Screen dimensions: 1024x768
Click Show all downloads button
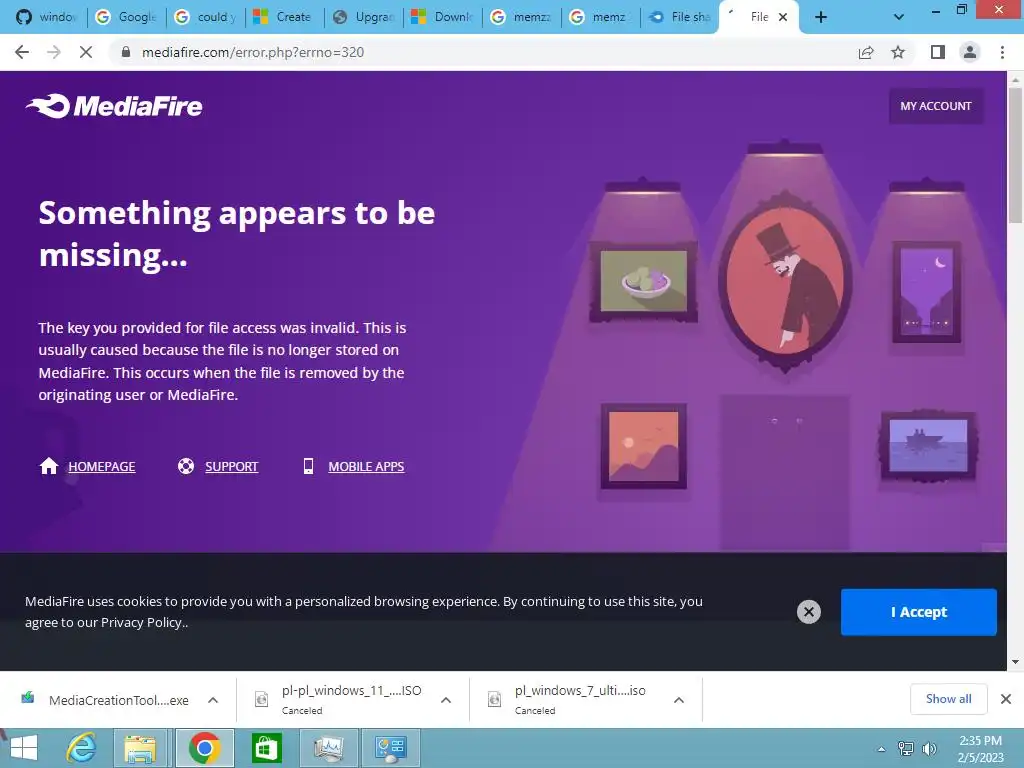click(x=948, y=699)
